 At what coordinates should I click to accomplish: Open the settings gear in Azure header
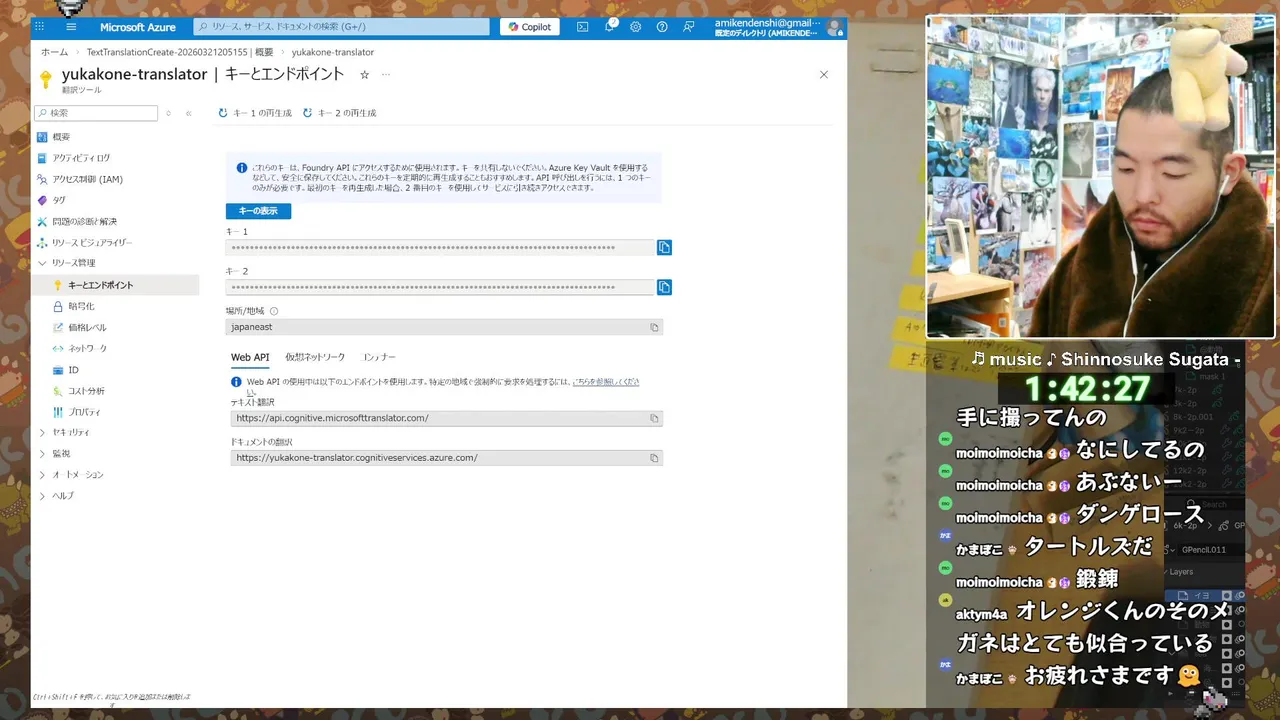click(635, 27)
